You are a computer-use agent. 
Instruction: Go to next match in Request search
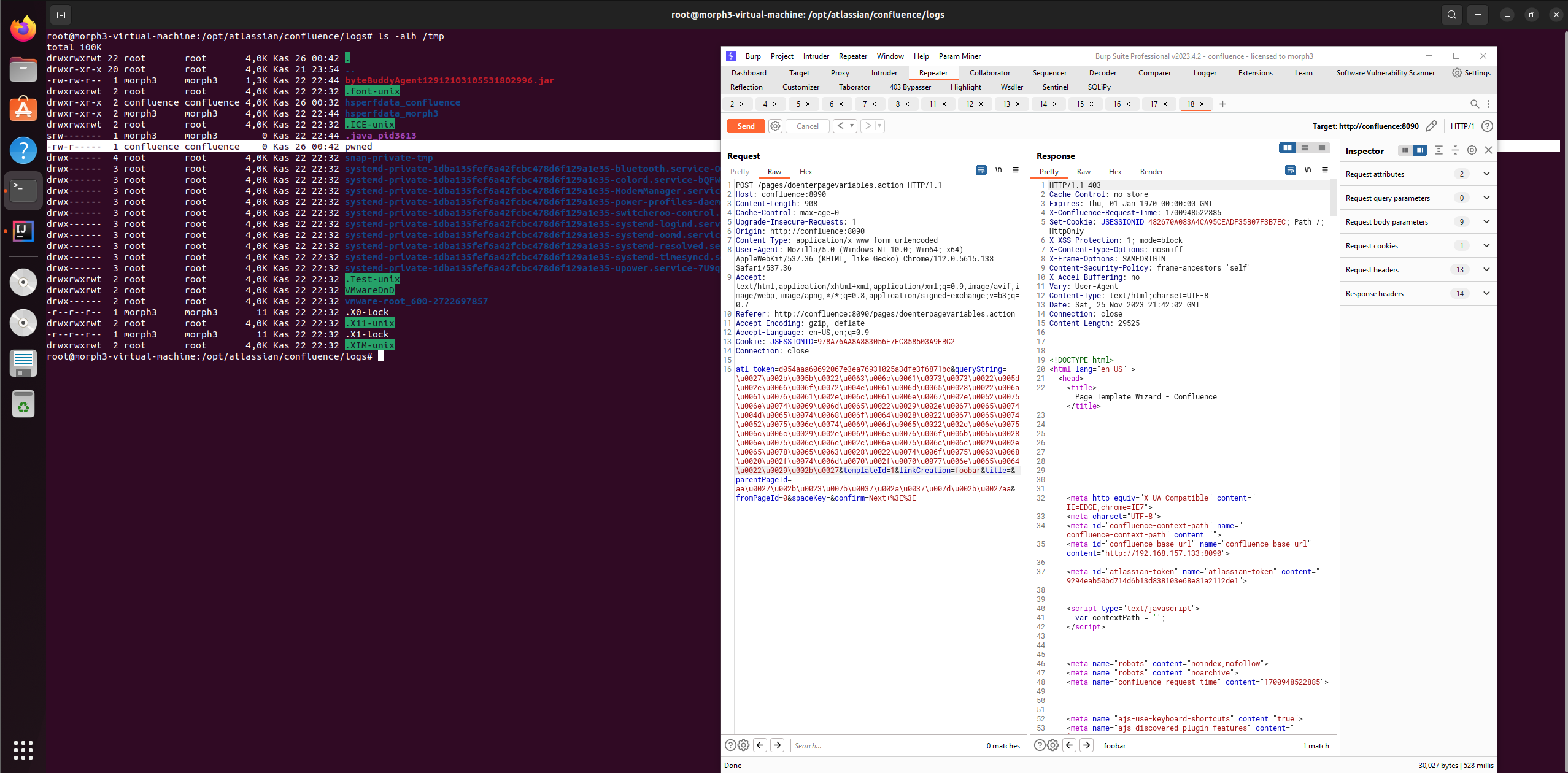[x=777, y=745]
